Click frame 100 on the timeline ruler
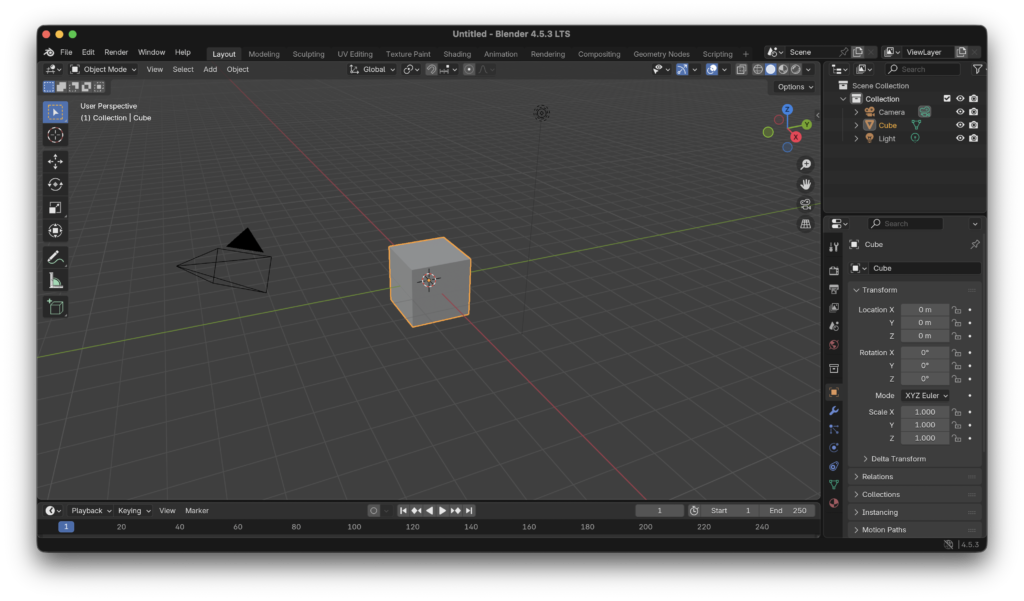Image resolution: width=1024 pixels, height=601 pixels. (354, 527)
